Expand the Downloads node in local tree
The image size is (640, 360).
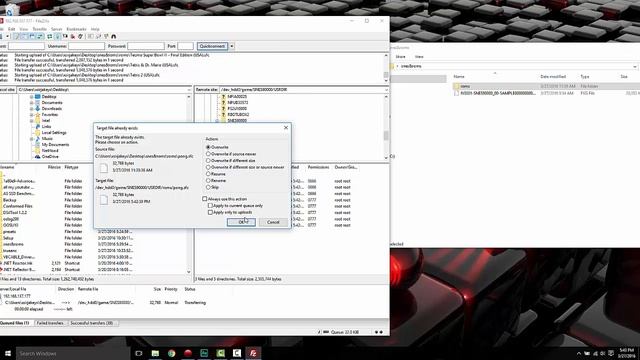pyautogui.click(x=31, y=109)
